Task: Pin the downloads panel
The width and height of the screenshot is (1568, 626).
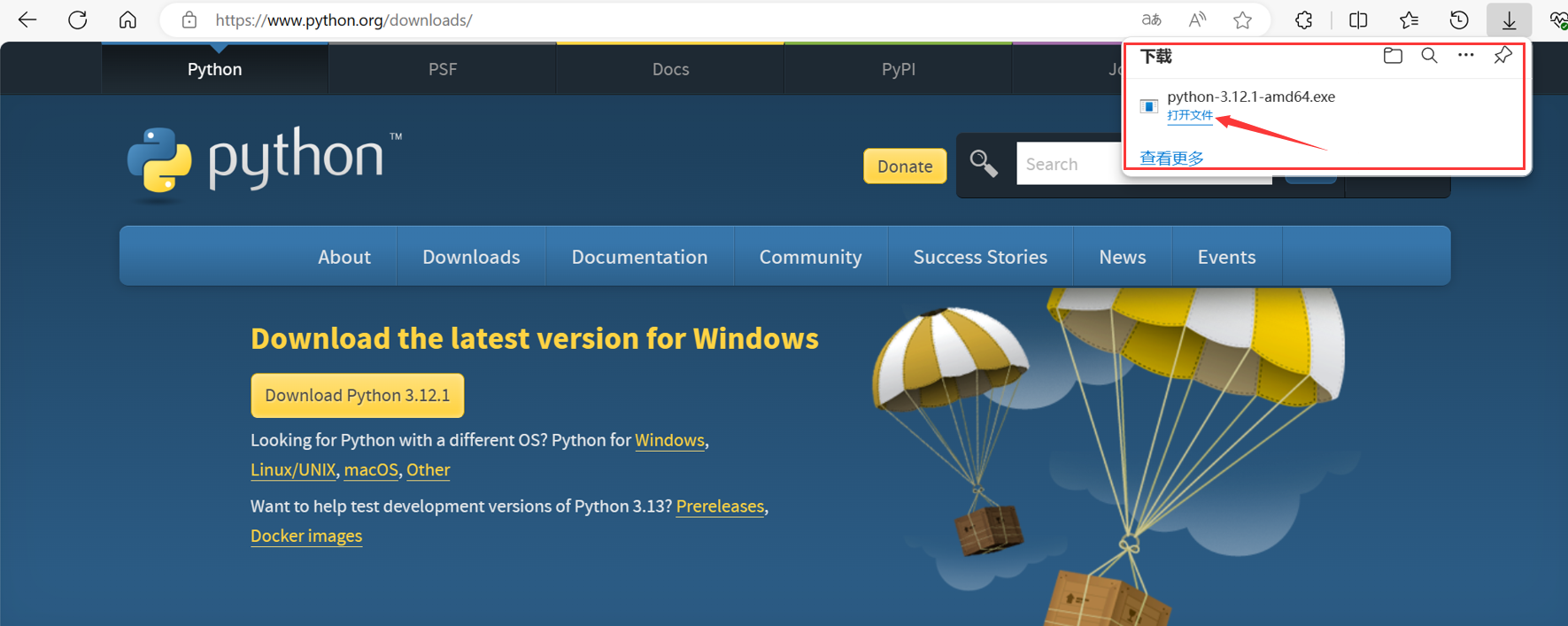Action: click(x=1502, y=56)
